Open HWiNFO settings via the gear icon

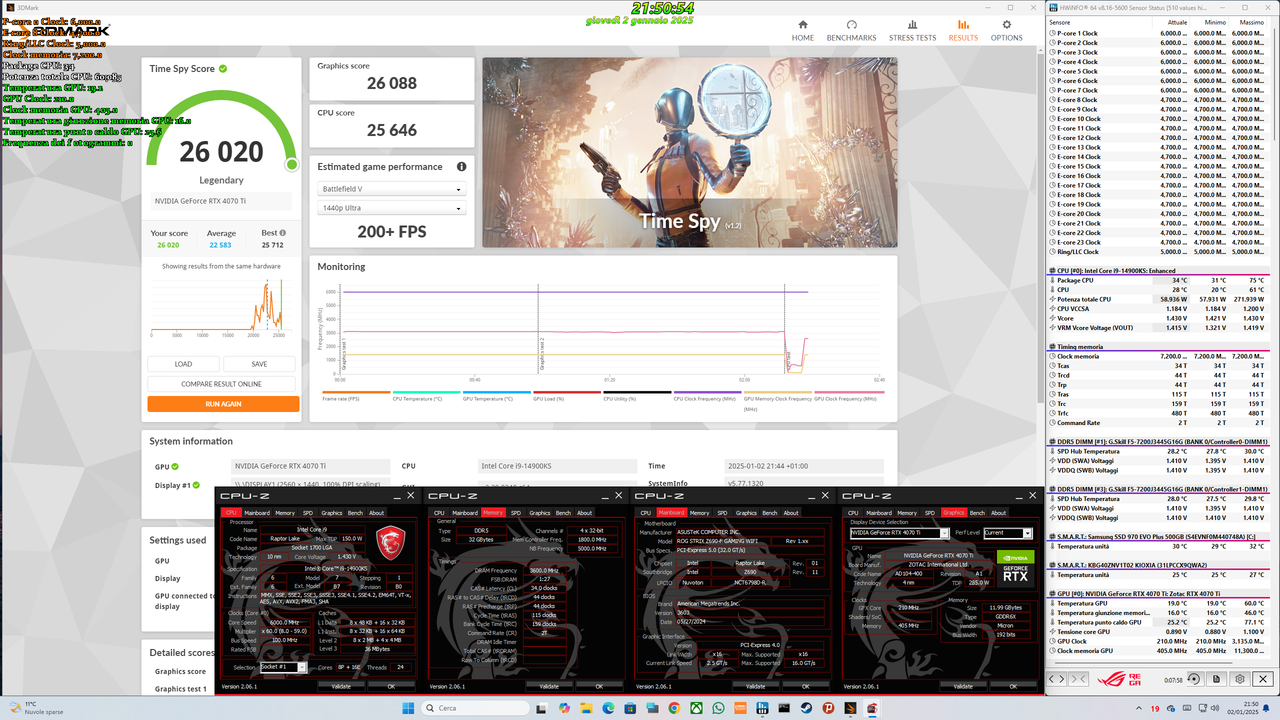pos(1240,678)
